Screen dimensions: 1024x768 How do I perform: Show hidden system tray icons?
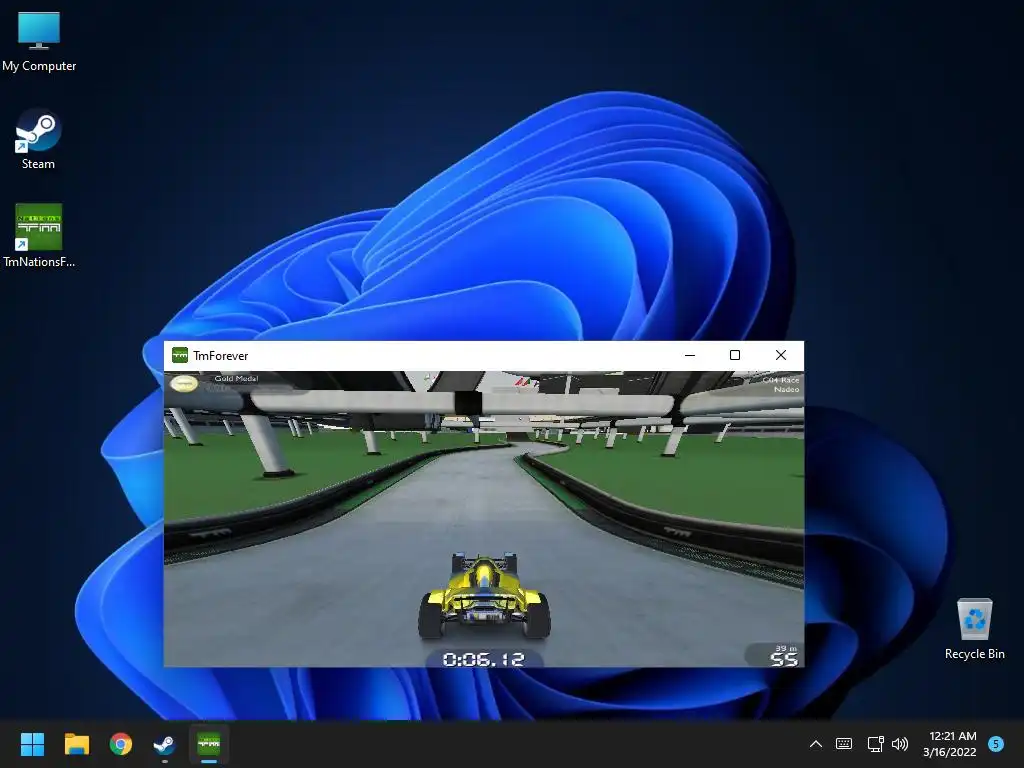(816, 744)
